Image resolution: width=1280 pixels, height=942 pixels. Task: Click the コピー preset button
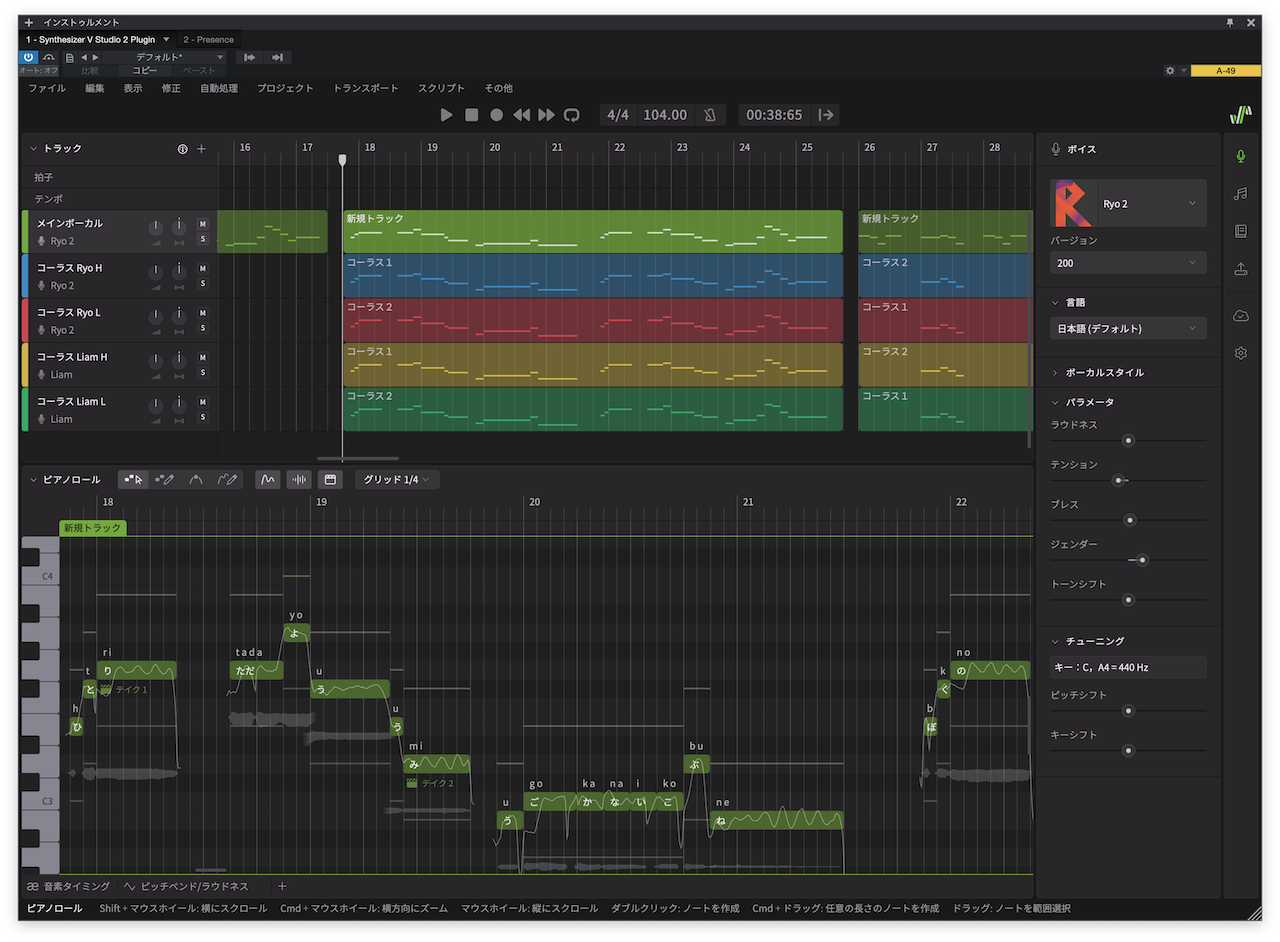click(x=145, y=71)
